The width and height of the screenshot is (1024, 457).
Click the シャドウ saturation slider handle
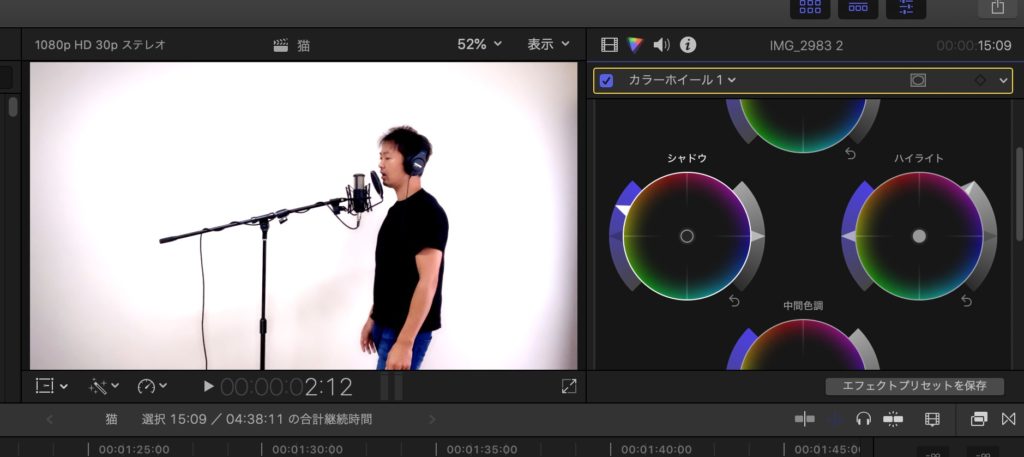[623, 210]
